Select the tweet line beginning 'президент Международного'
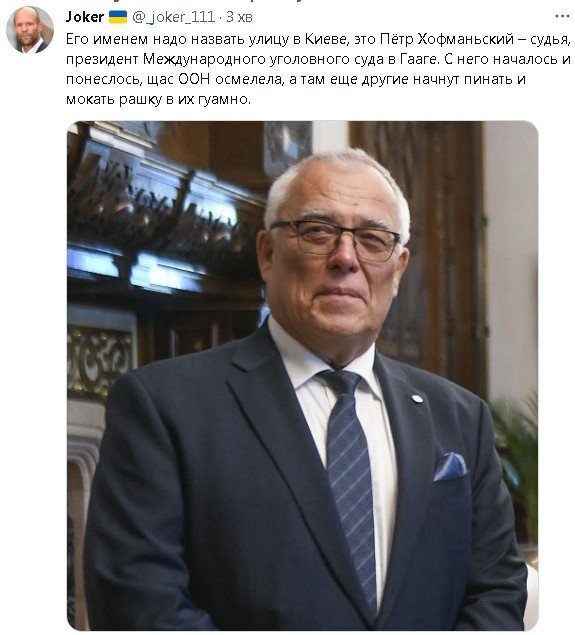 [x=318, y=59]
